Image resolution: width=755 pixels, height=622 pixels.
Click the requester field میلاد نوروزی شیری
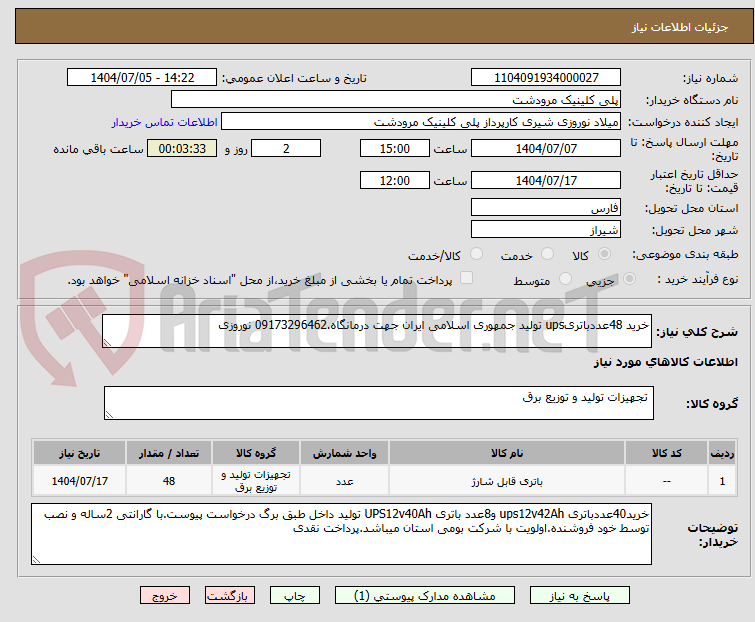pyautogui.click(x=421, y=122)
